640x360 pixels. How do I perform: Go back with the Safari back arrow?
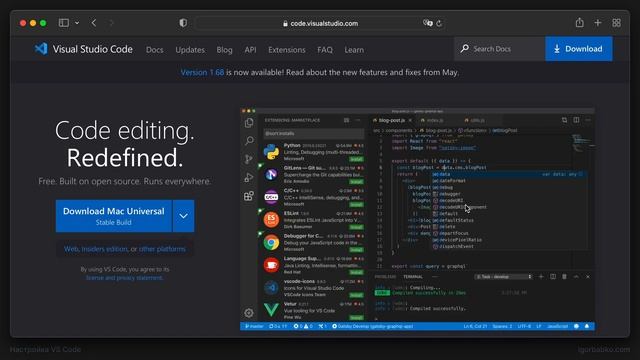coord(94,23)
